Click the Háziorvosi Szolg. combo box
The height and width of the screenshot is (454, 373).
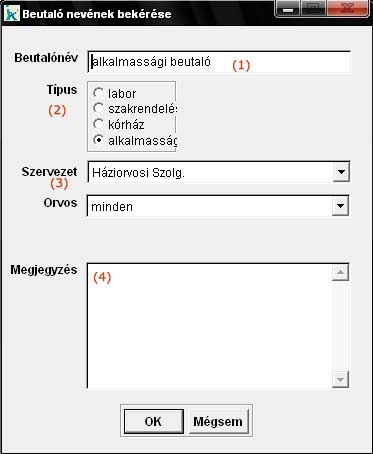[219, 172]
